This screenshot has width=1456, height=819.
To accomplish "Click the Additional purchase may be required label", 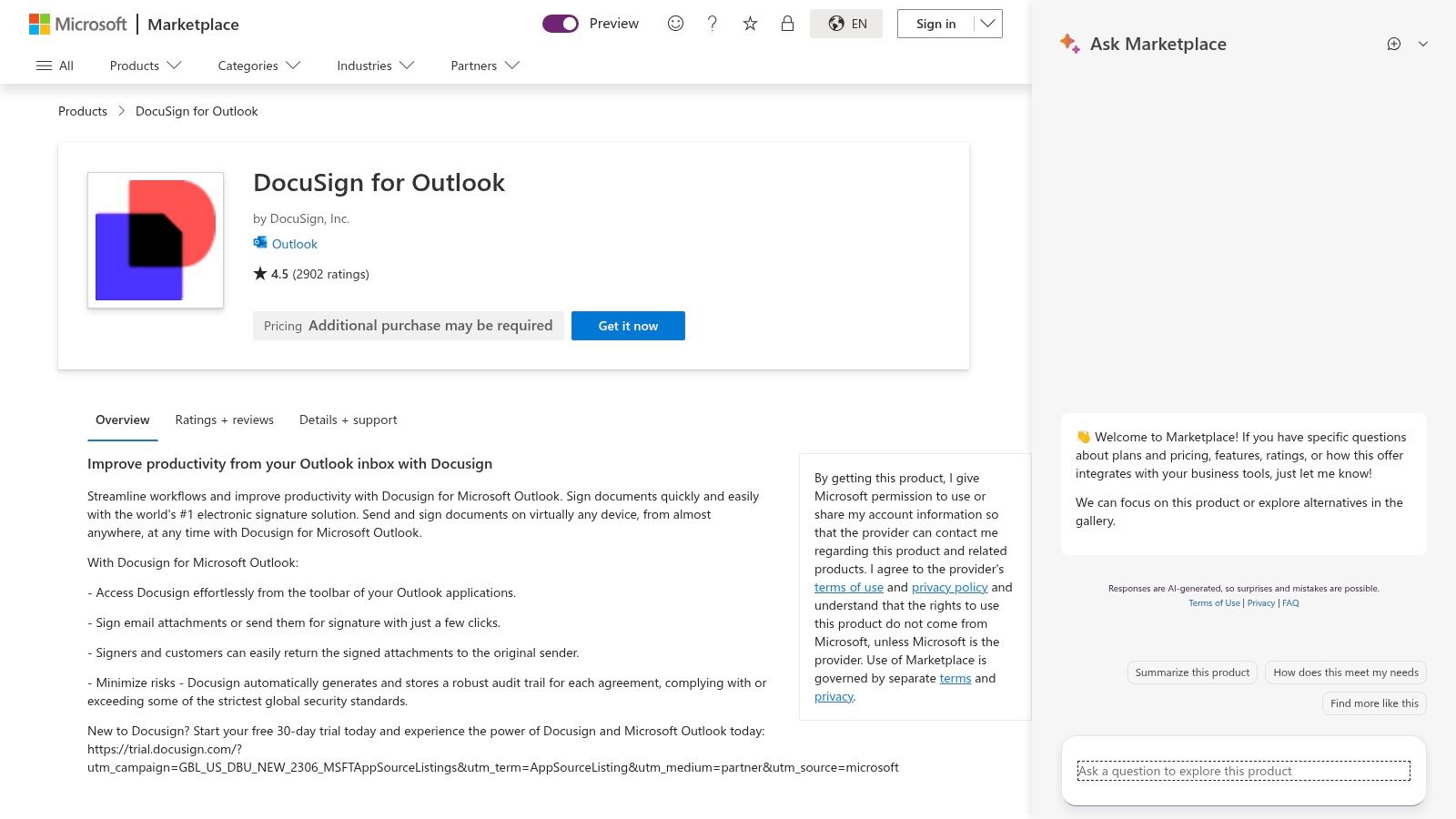I will 430,326.
